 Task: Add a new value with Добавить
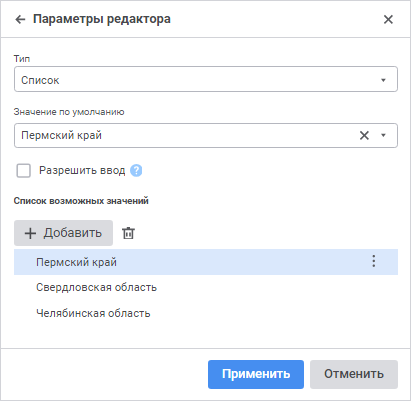click(63, 233)
